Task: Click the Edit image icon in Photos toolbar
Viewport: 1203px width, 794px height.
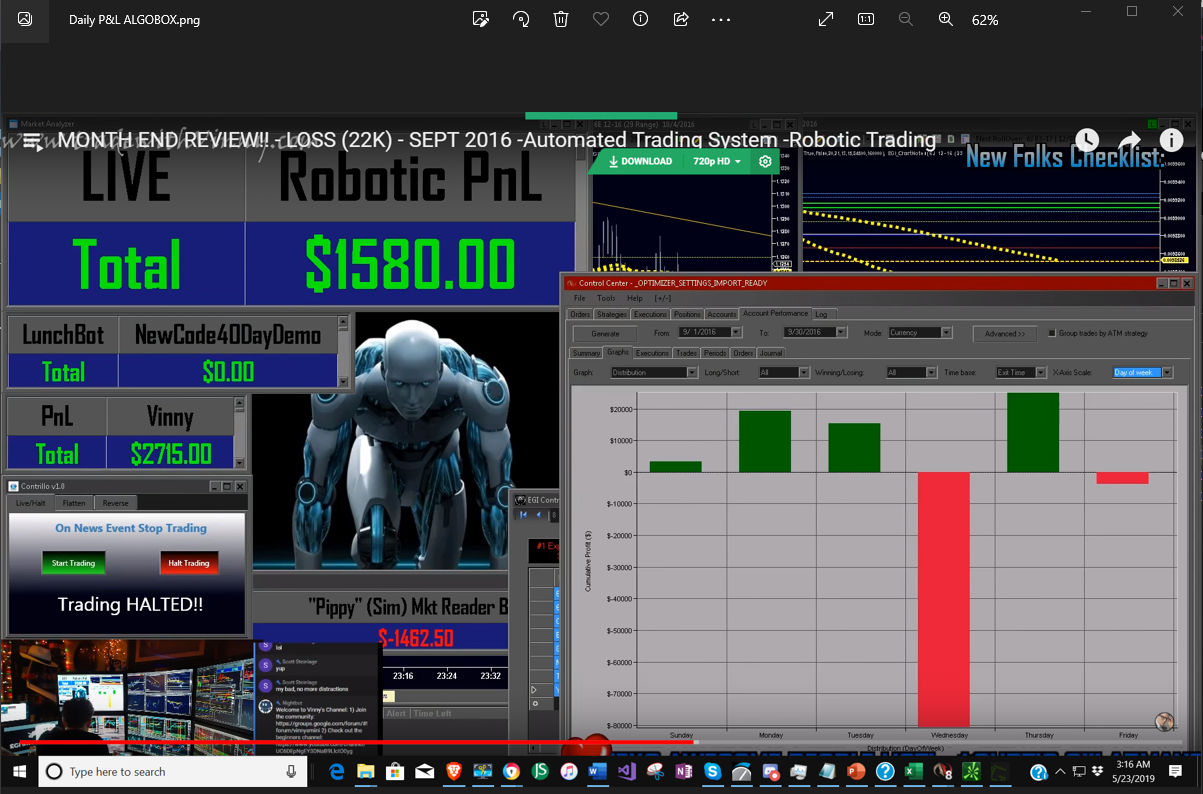Action: tap(481, 19)
